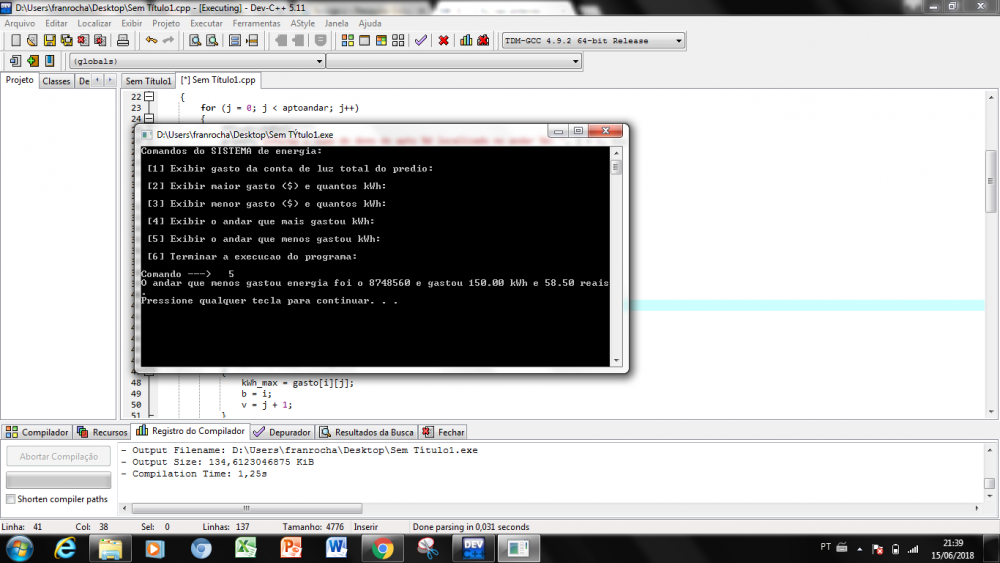Click the Save file toolbar icon
The image size is (1000, 563).
tap(49, 41)
